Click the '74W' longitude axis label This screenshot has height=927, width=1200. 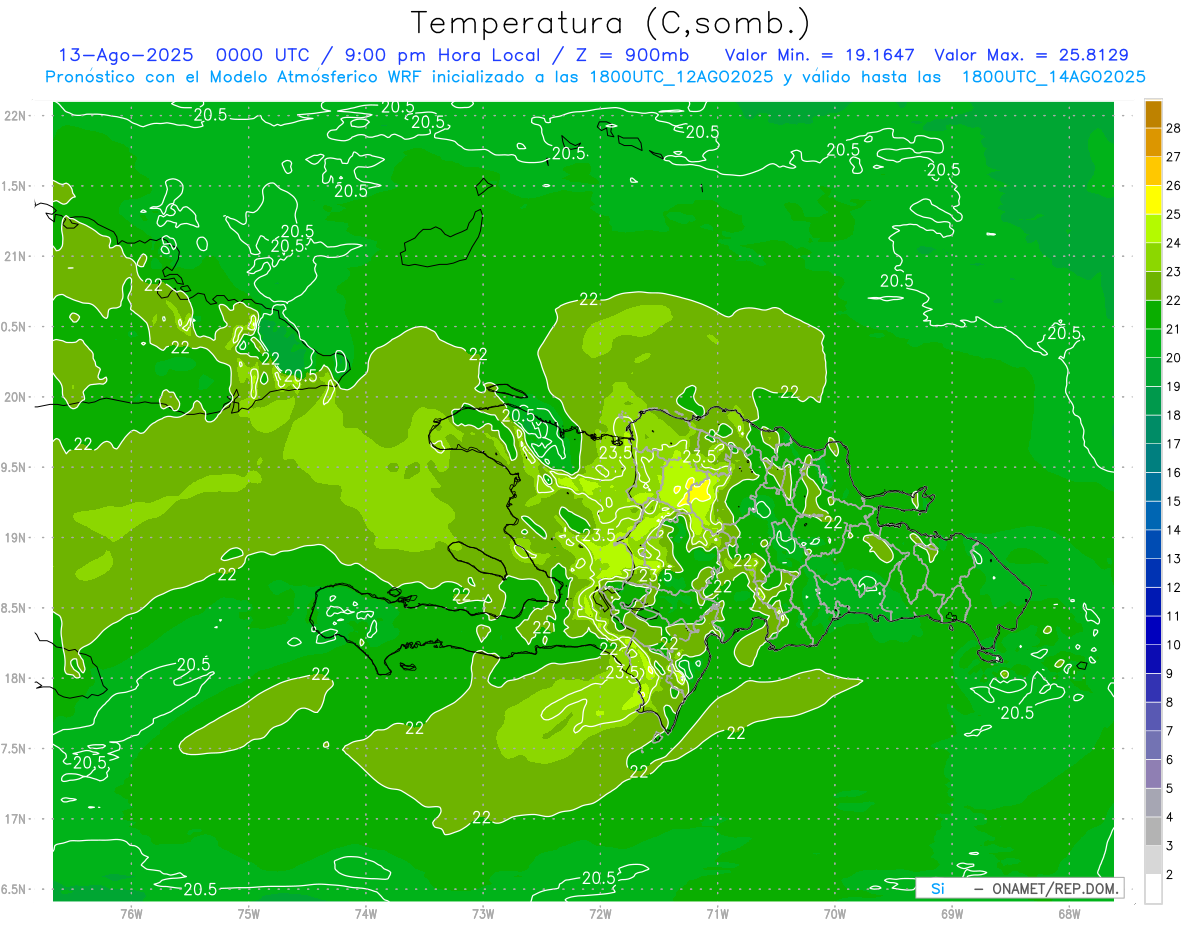pyautogui.click(x=366, y=913)
